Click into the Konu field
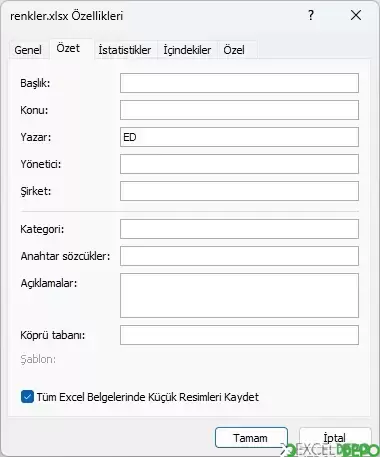Screen dimensions: 380x457 tap(239, 110)
